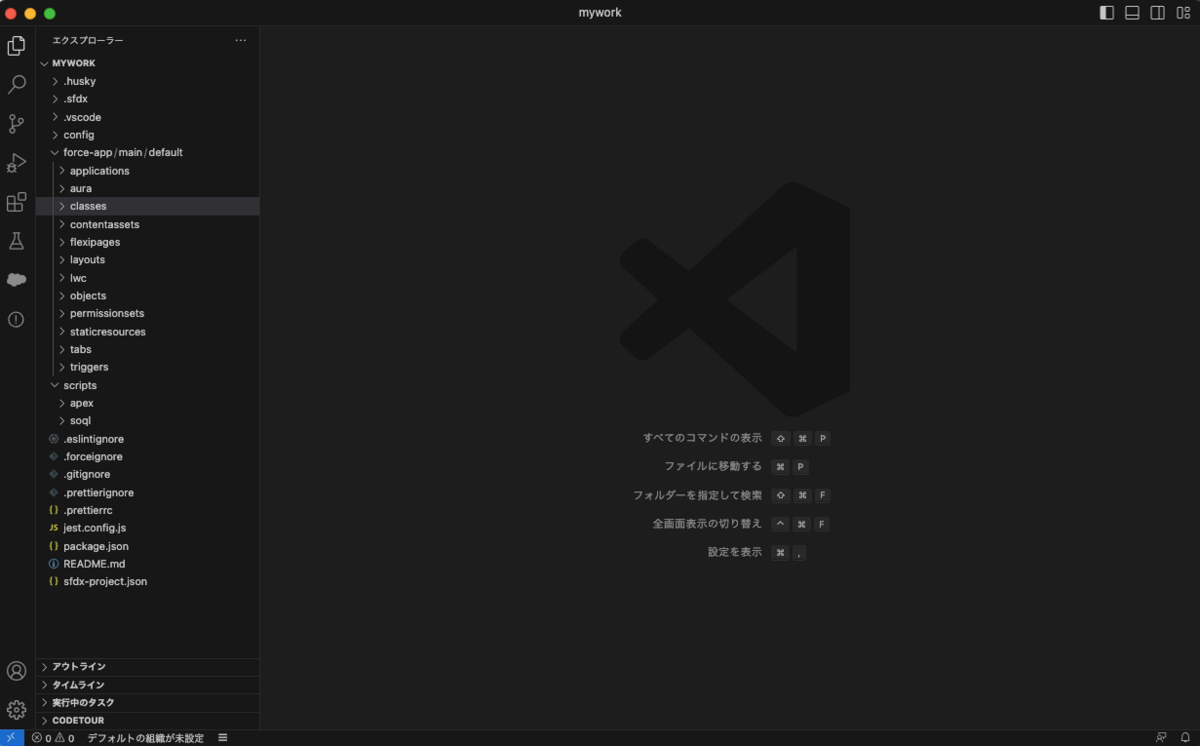Click すべてのコマンドの表示 shortcut hint
This screenshot has height=746, width=1200.
(702, 438)
